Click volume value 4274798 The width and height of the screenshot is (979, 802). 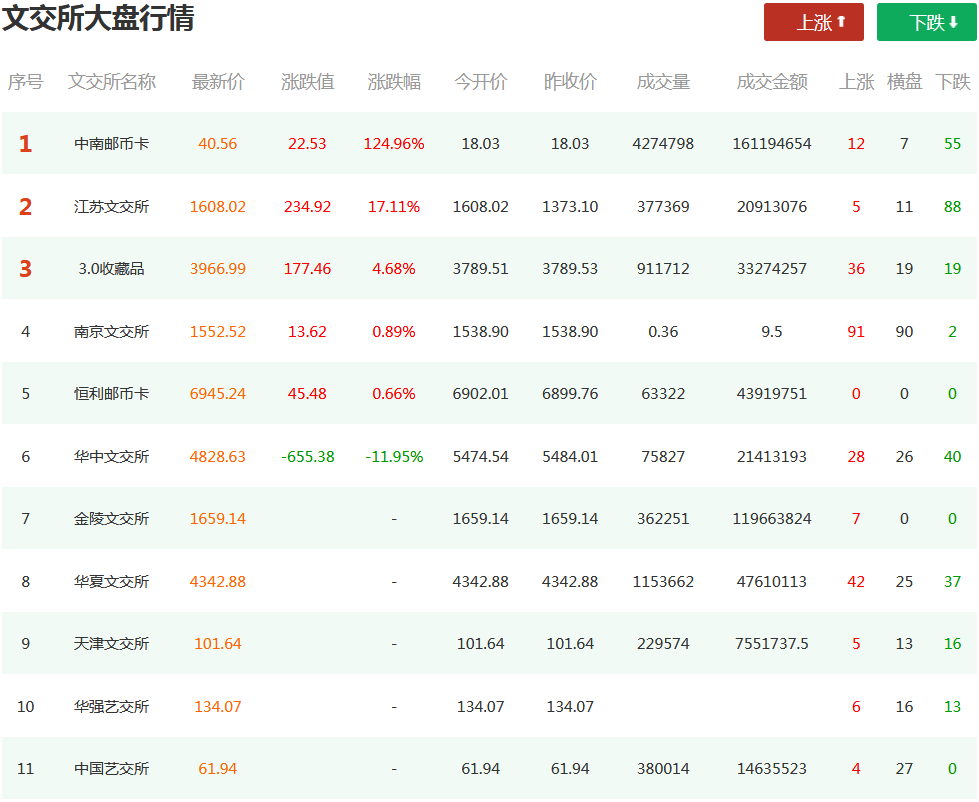point(663,144)
